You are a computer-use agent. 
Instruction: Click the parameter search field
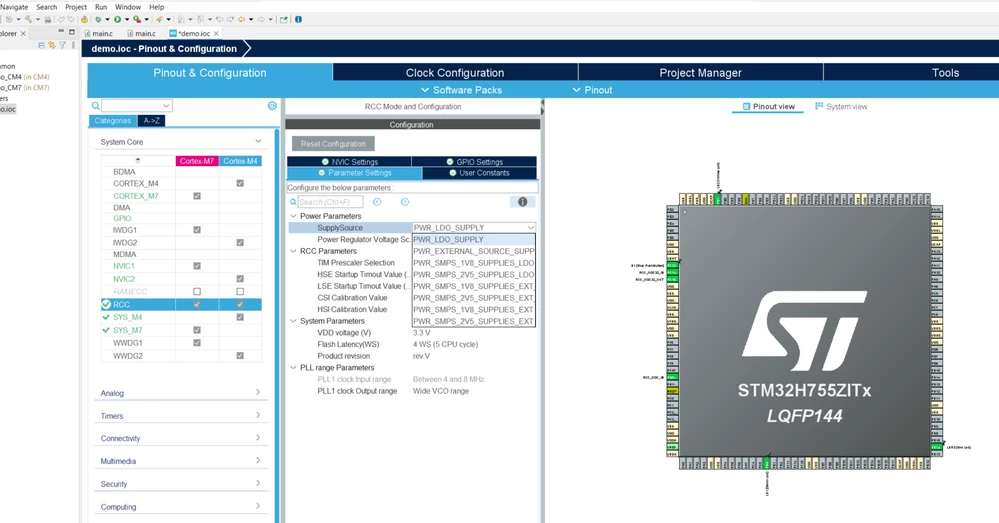point(331,202)
